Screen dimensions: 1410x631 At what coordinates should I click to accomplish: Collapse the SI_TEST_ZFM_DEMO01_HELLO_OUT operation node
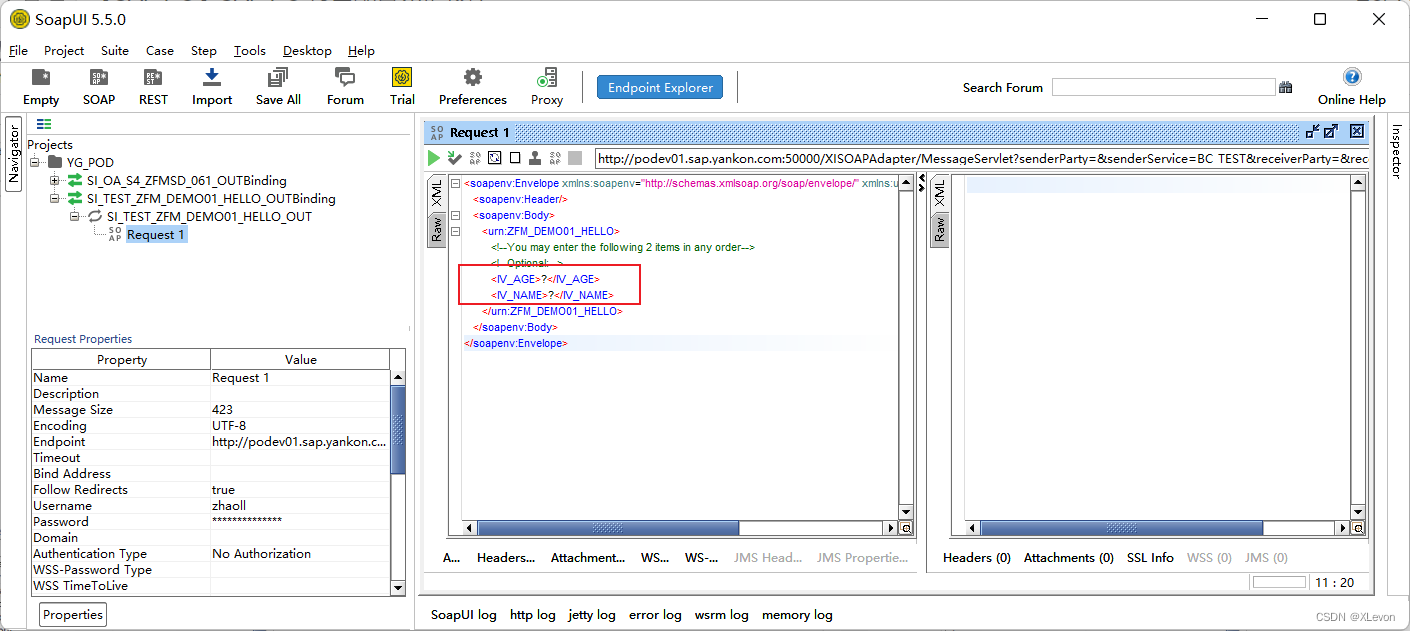(x=75, y=216)
